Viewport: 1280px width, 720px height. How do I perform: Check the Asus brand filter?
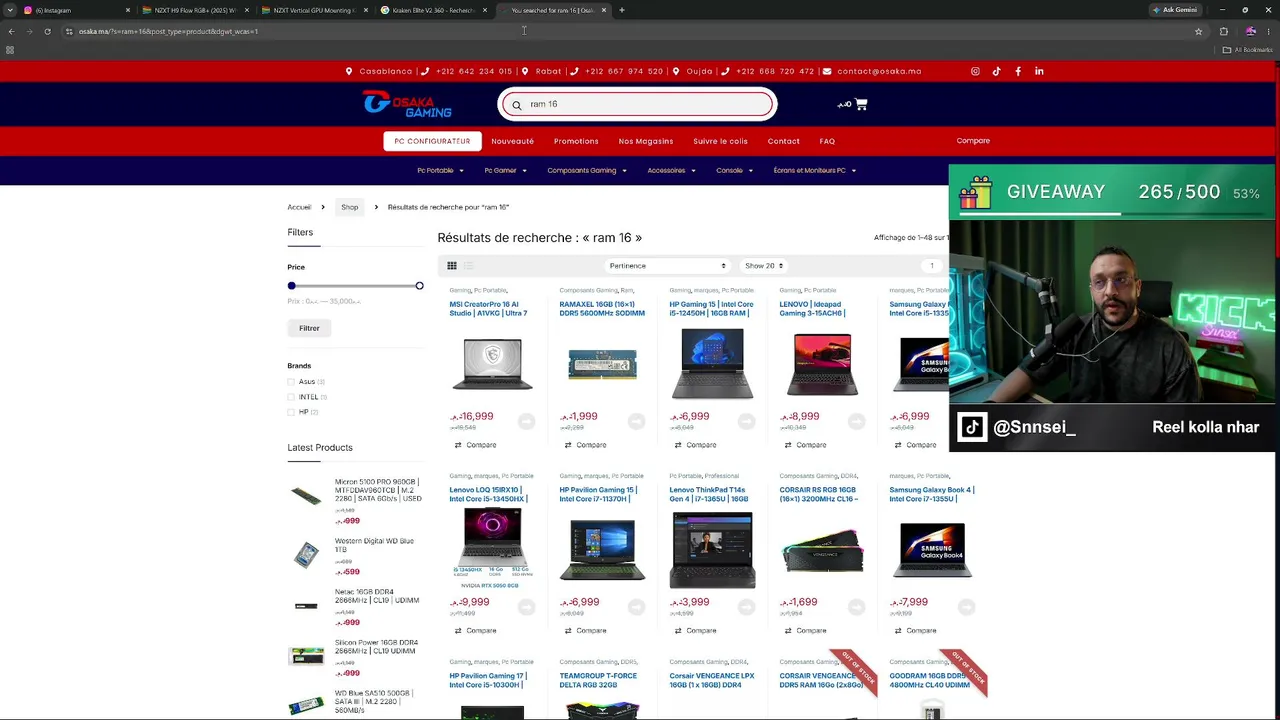(x=291, y=382)
